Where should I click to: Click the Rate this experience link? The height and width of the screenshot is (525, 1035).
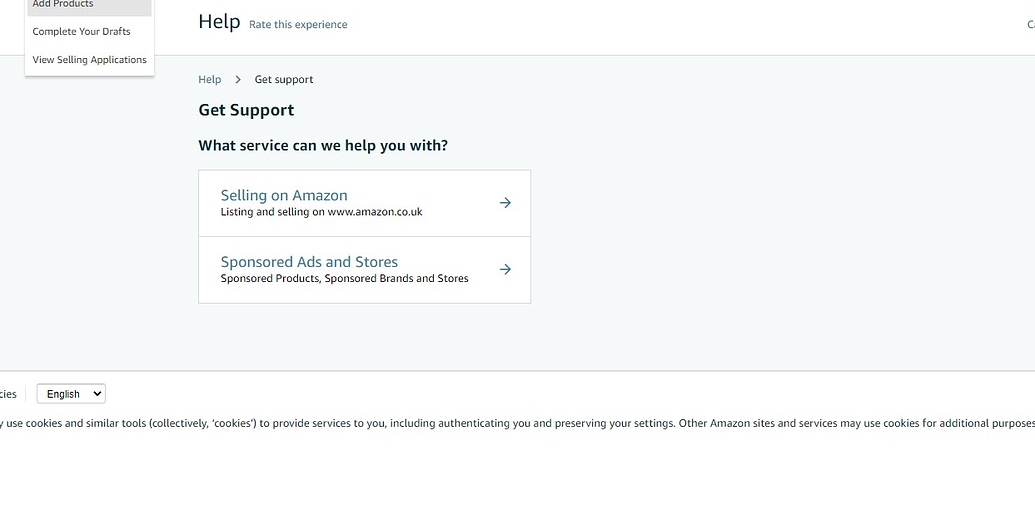click(298, 24)
